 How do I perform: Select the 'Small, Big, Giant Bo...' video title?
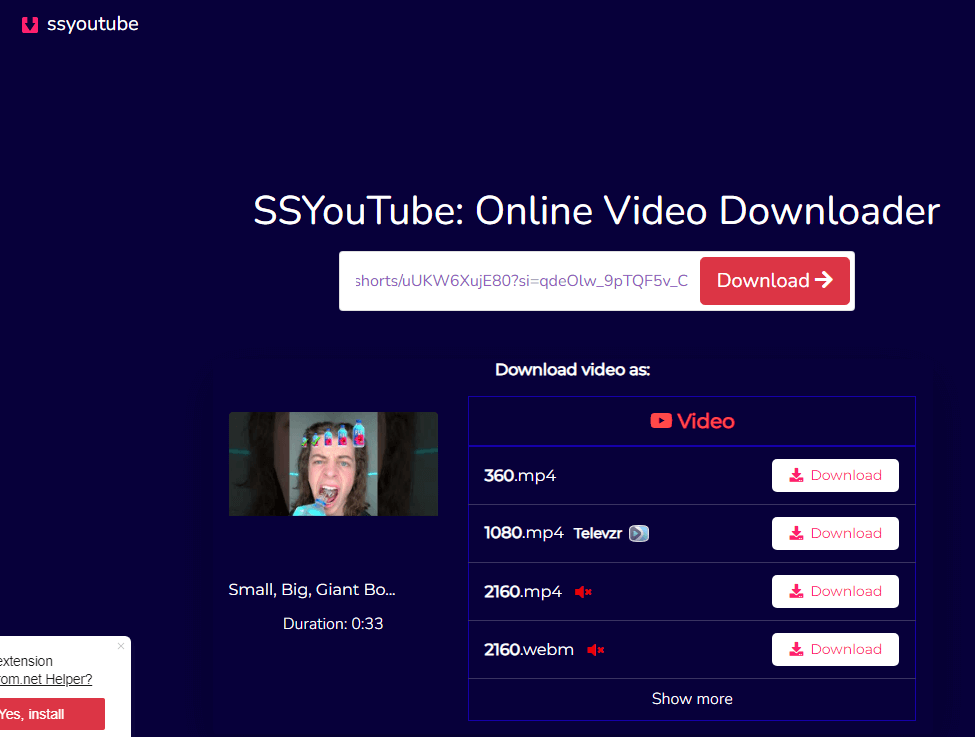click(312, 590)
